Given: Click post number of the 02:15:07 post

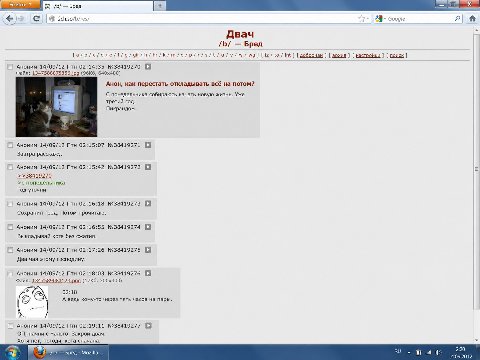Looking at the screenshot, I should point(124,145).
